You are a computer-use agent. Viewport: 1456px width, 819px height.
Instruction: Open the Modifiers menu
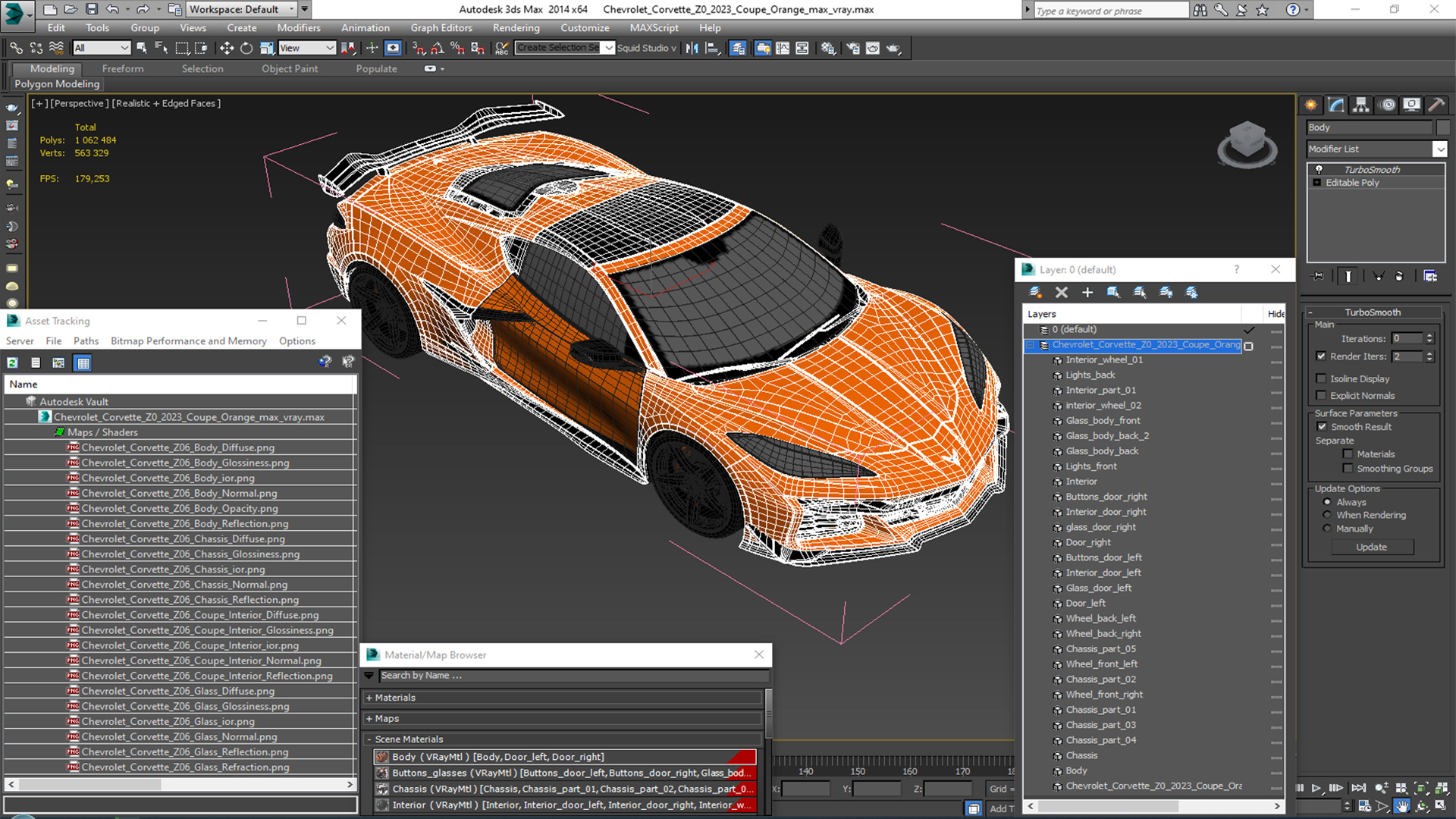[x=299, y=28]
